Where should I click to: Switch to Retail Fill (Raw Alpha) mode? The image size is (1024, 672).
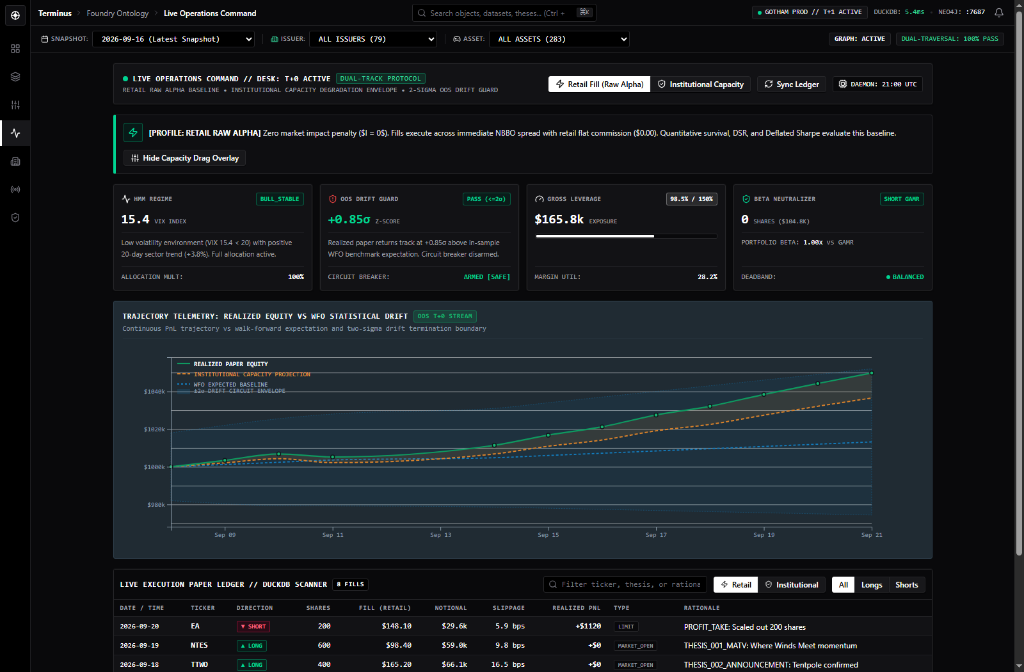599,84
